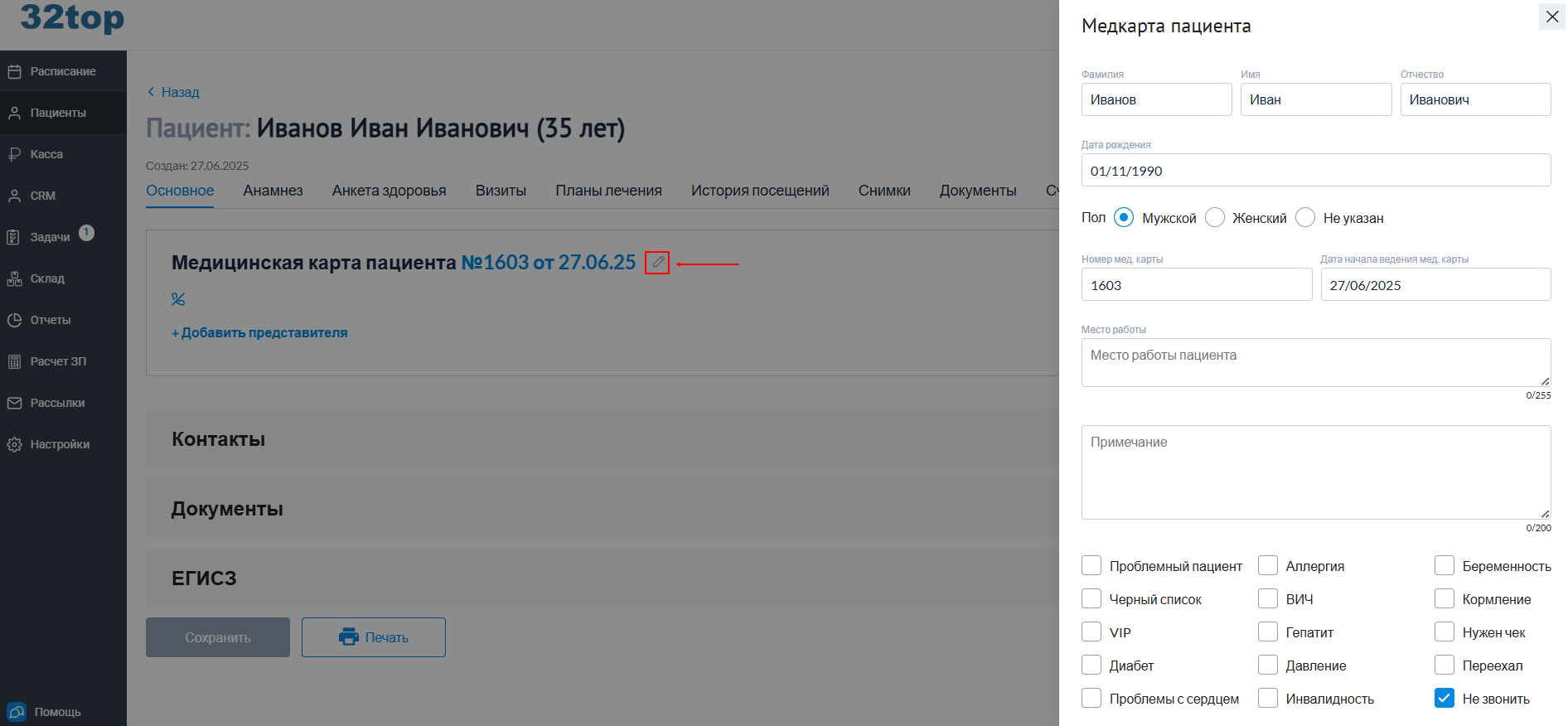Click the crossed-out phone icon

point(178,299)
